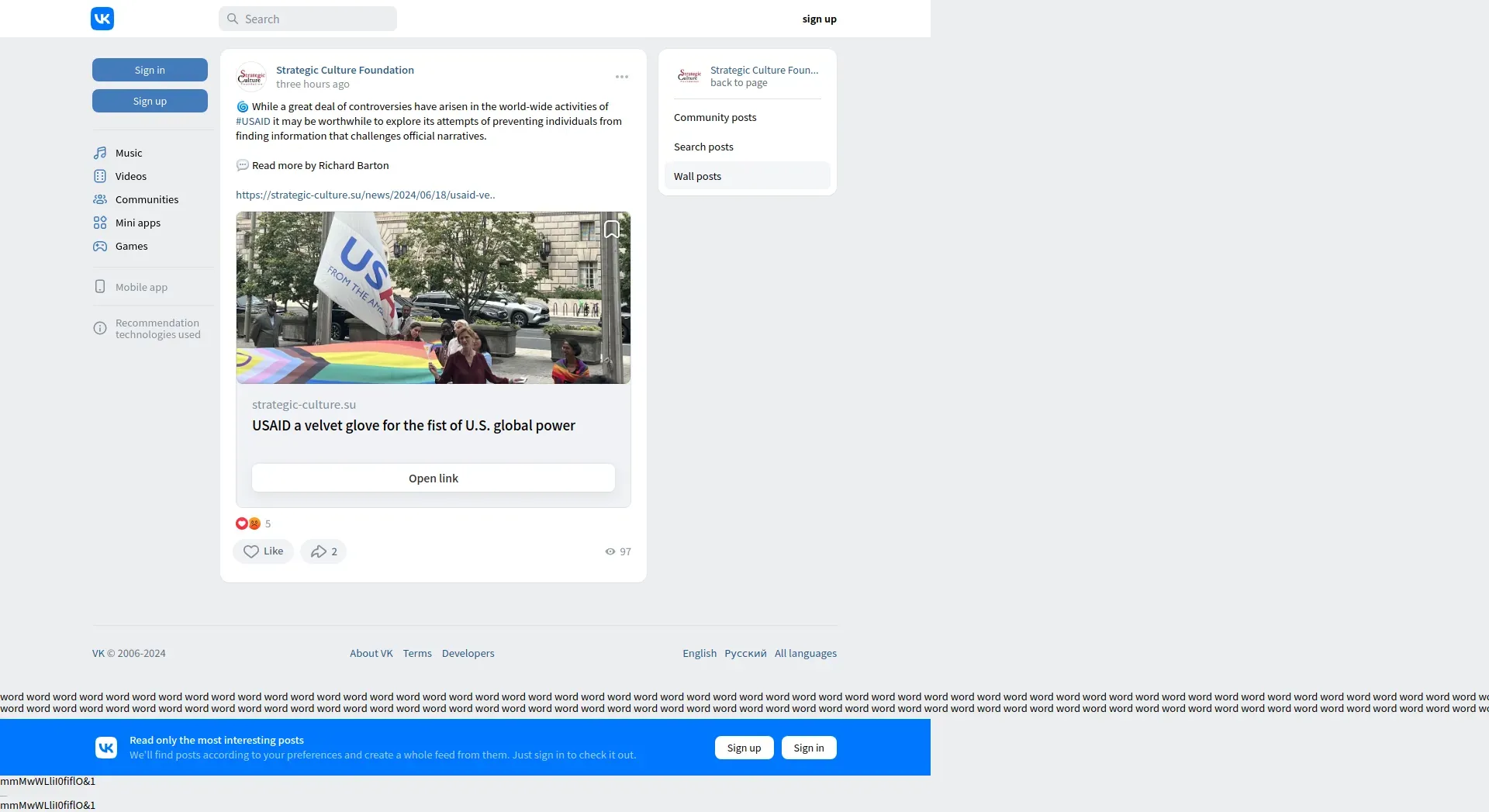Like the post
The image size is (1489, 812).
point(263,551)
